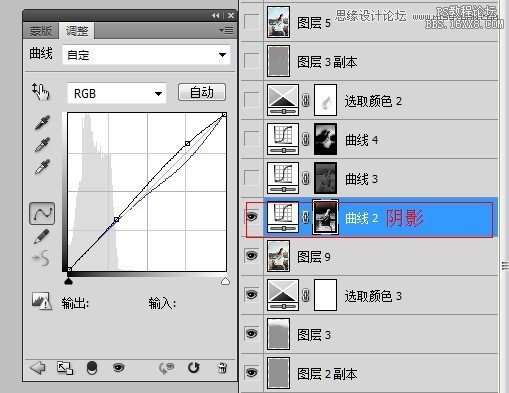Click the 自动 button
The height and width of the screenshot is (393, 509).
coord(202,92)
